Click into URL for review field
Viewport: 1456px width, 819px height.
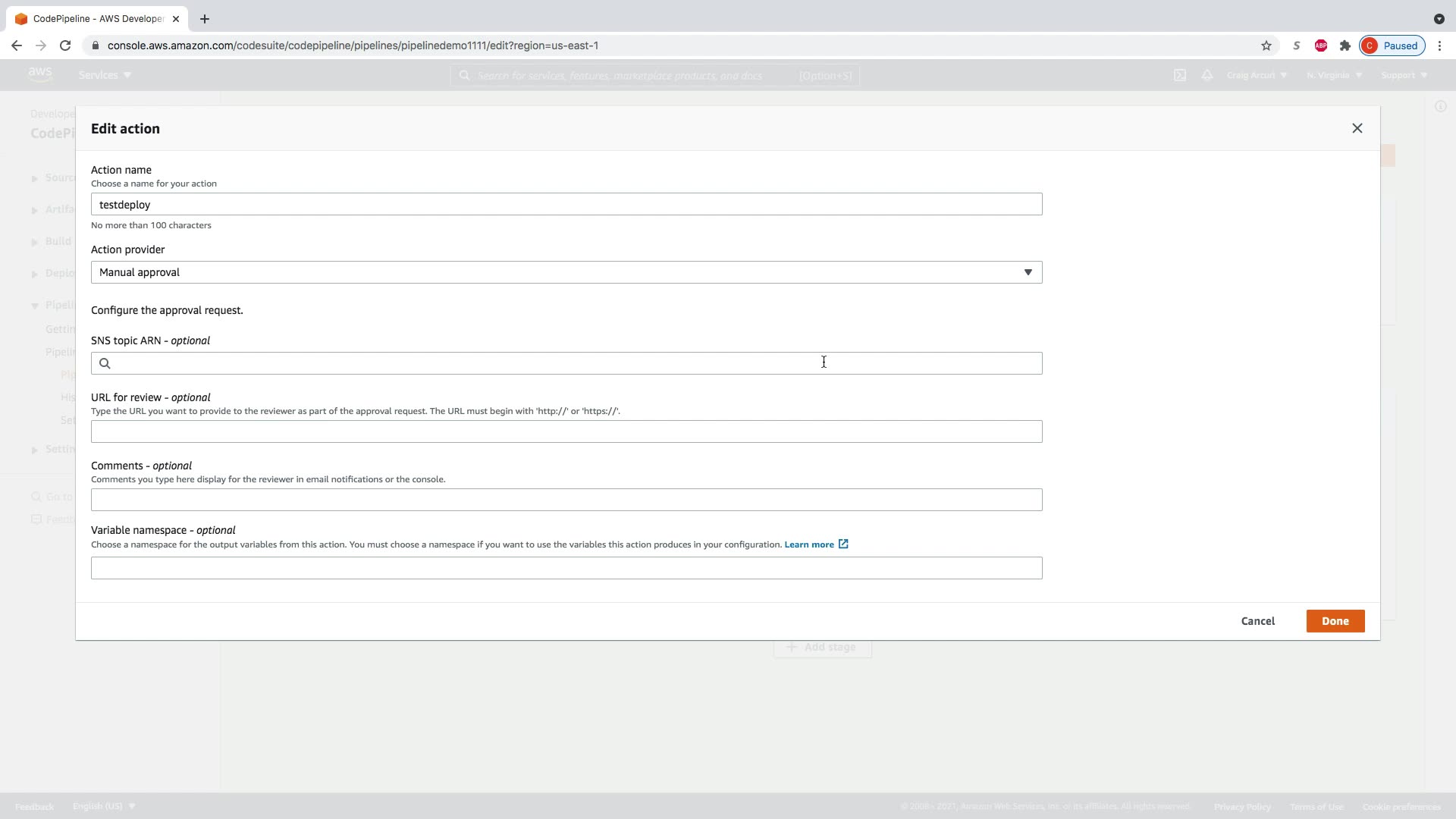566,431
